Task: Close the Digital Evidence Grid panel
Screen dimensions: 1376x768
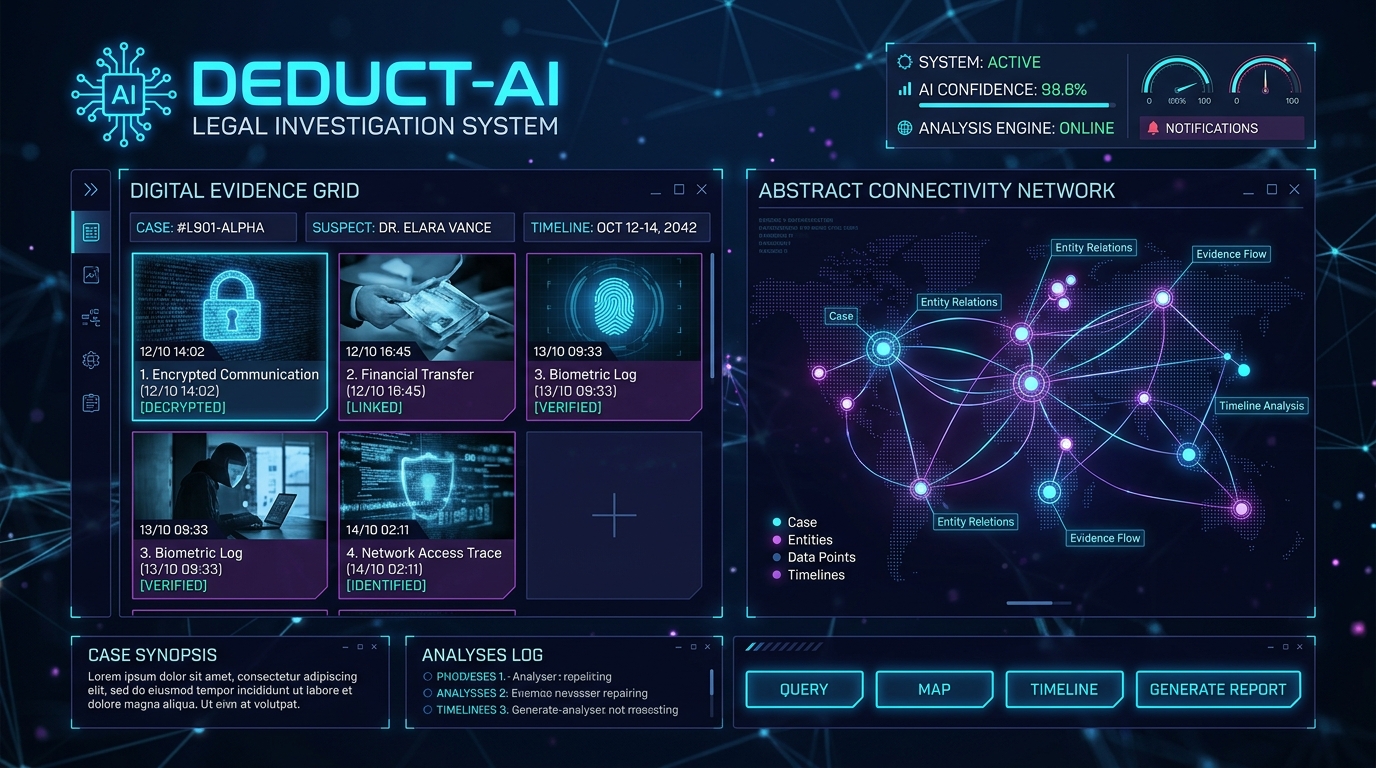Action: click(x=701, y=190)
